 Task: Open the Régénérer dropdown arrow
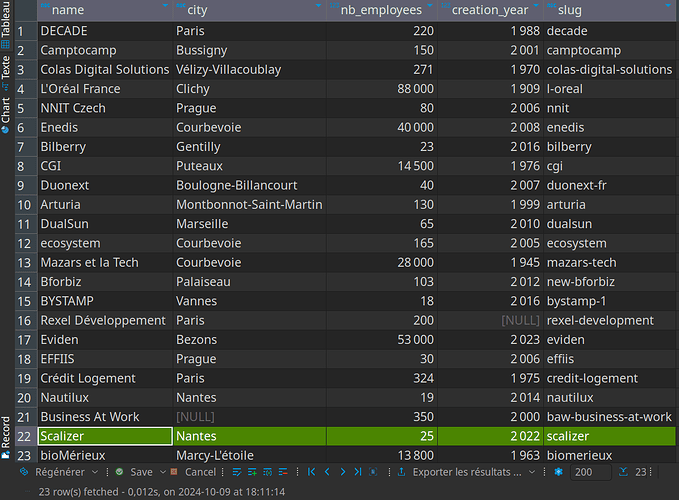tap(95, 472)
